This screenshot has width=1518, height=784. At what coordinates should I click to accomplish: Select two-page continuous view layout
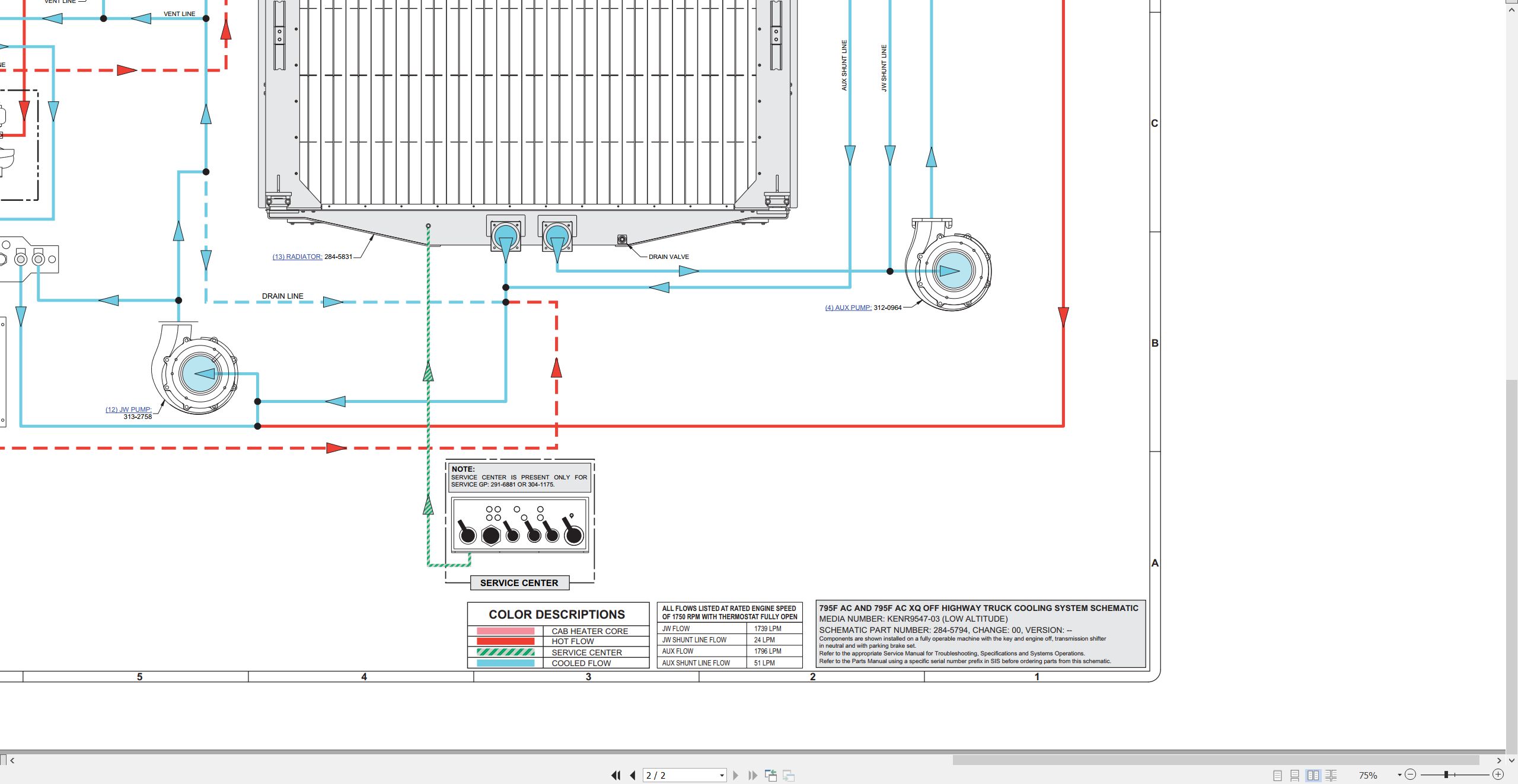(1331, 775)
